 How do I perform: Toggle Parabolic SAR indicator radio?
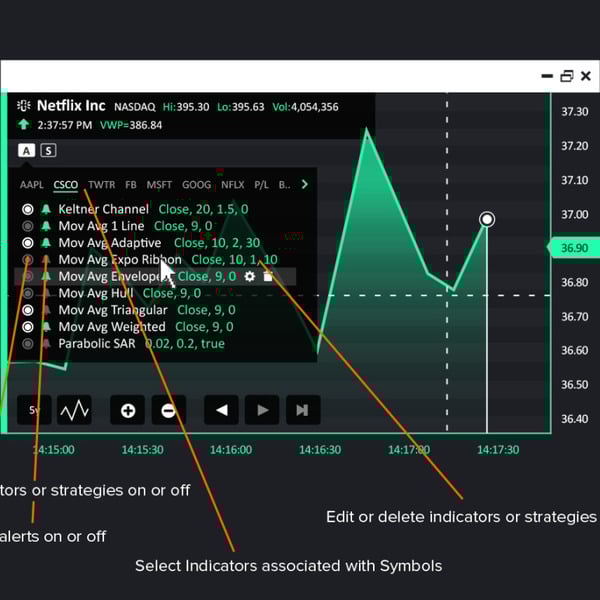[28, 344]
